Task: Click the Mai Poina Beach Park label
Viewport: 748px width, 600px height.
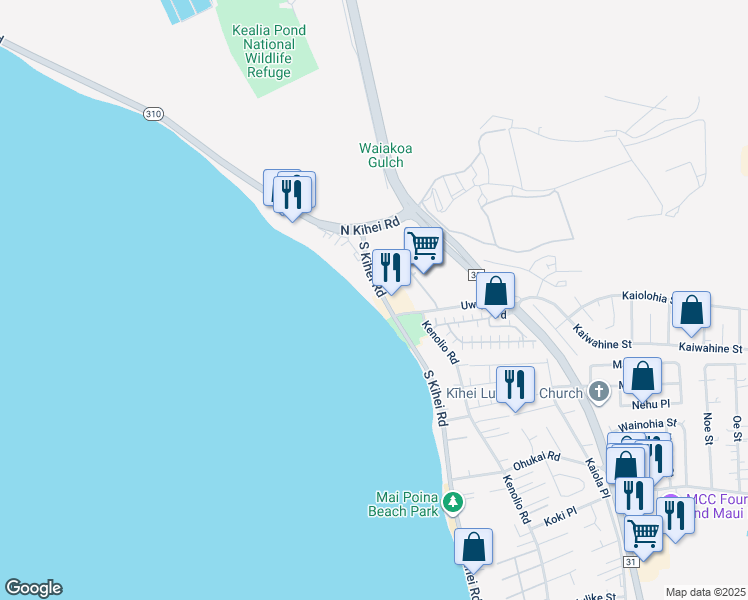Action: click(x=403, y=504)
